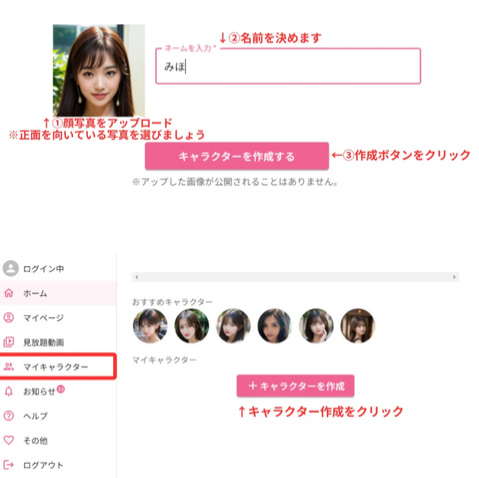Click the uploaded face photo
Screen dimensions: 479x478
coord(99,70)
